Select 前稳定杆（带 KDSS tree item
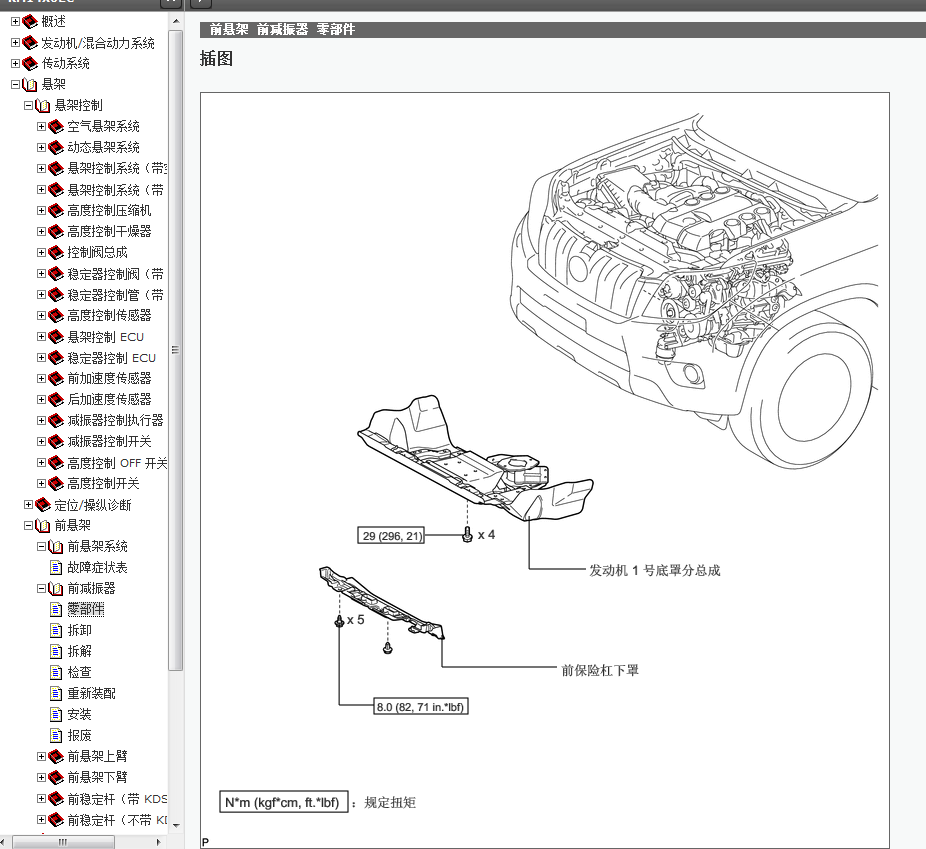926x849 pixels. (x=117, y=799)
